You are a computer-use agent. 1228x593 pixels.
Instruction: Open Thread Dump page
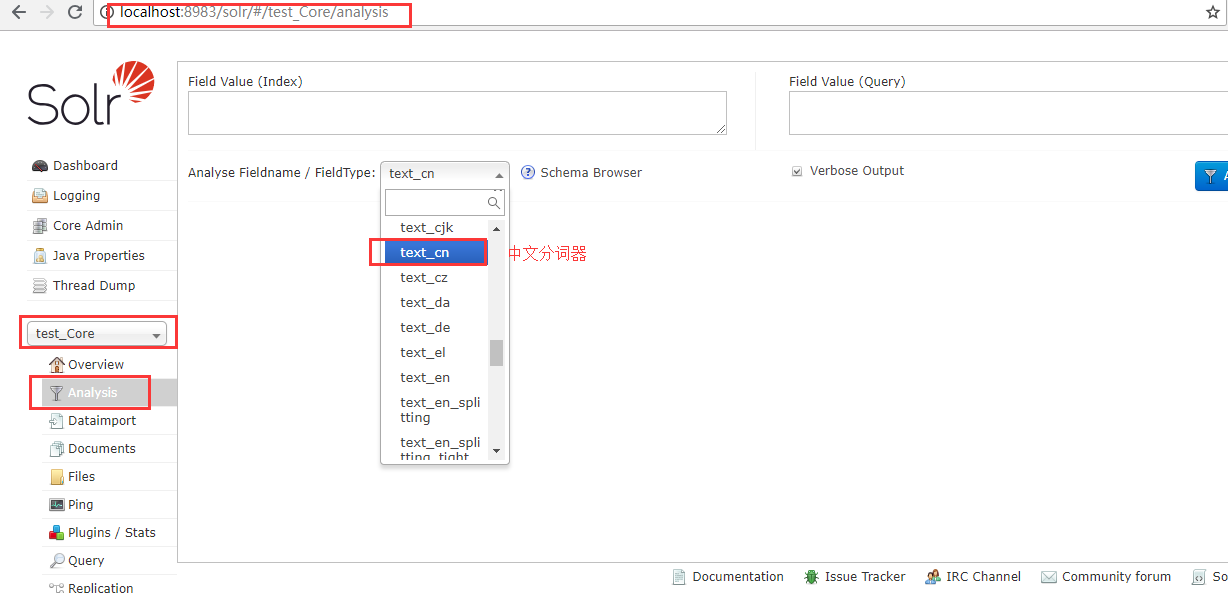click(94, 286)
